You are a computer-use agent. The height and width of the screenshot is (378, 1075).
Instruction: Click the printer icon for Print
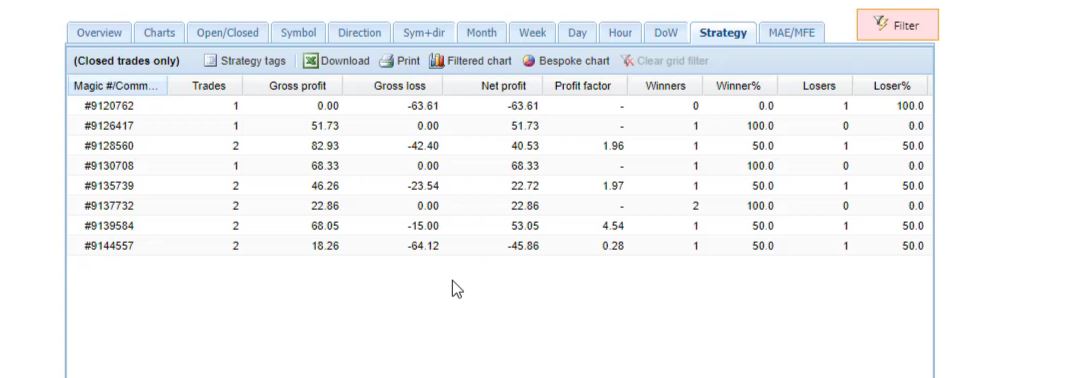pyautogui.click(x=387, y=61)
